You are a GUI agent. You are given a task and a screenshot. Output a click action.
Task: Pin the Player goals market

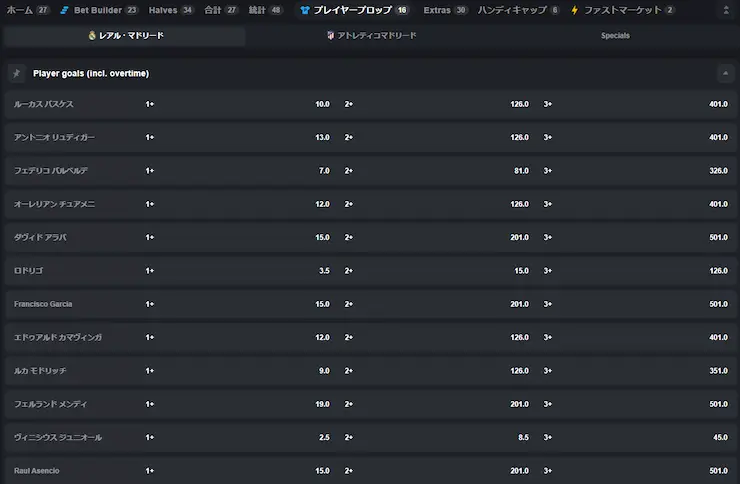(17, 74)
